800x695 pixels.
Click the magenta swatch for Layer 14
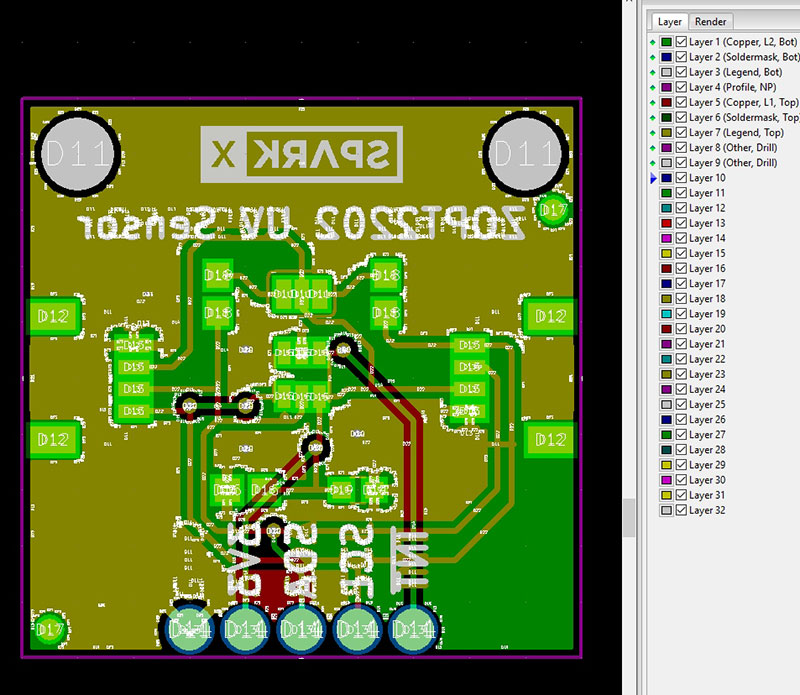click(667, 238)
